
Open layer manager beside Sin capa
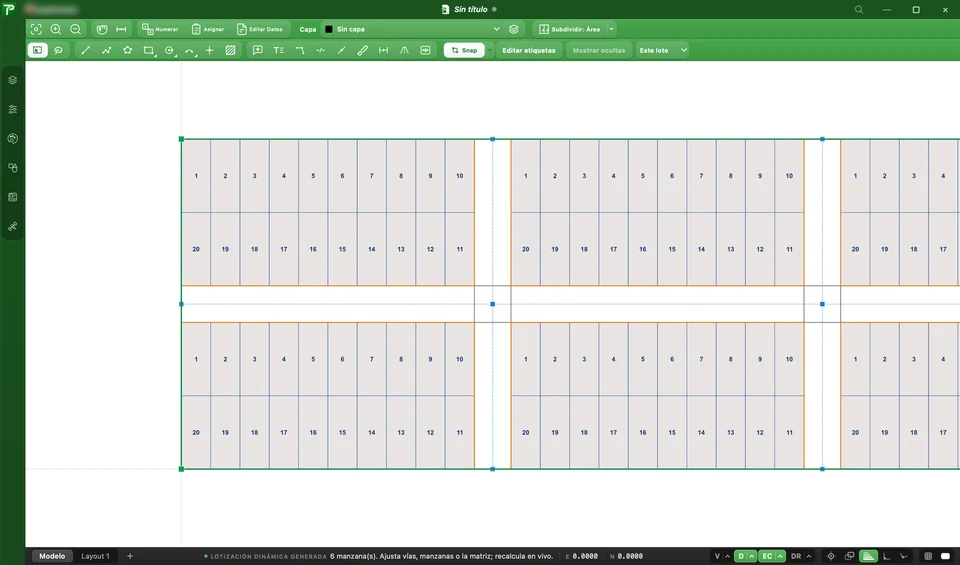pos(514,29)
